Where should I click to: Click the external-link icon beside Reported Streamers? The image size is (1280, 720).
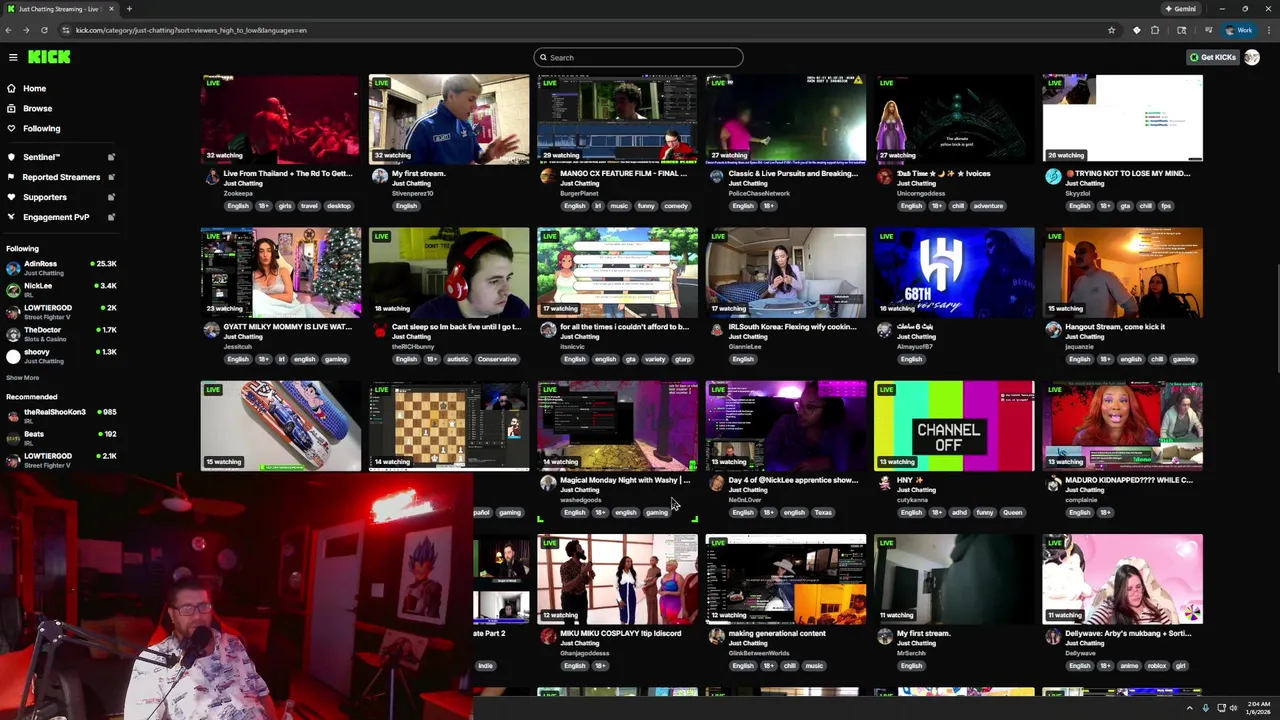point(111,177)
